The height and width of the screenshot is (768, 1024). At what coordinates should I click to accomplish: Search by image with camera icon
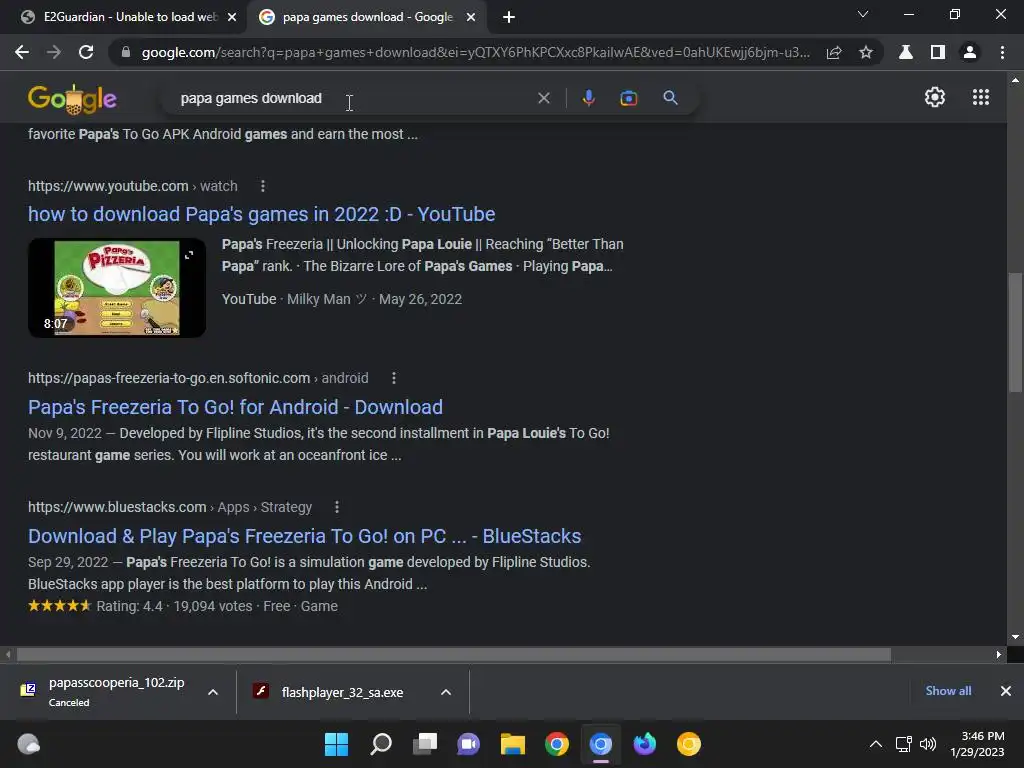click(x=628, y=98)
